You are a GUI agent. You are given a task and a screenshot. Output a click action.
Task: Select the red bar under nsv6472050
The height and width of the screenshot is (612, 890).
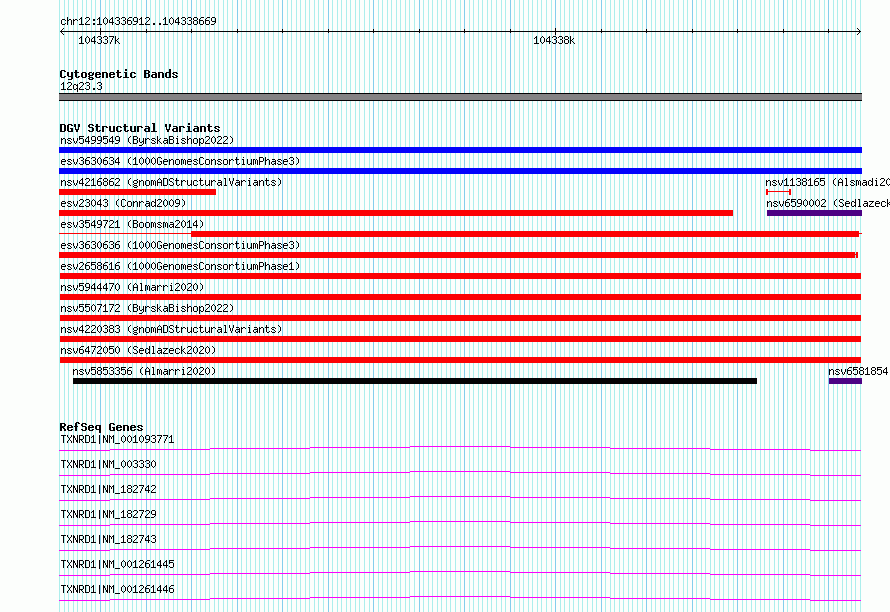pyautogui.click(x=460, y=360)
